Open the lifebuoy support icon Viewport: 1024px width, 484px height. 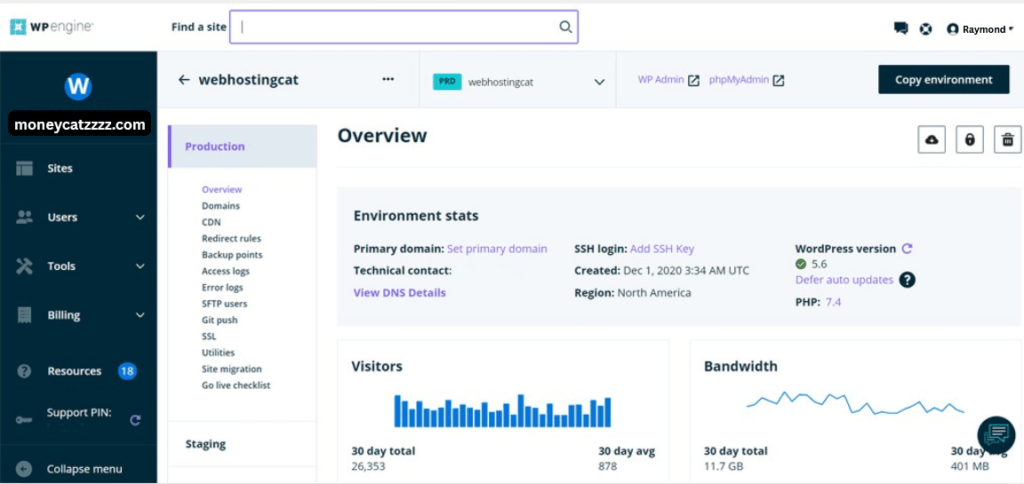pyautogui.click(x=925, y=29)
